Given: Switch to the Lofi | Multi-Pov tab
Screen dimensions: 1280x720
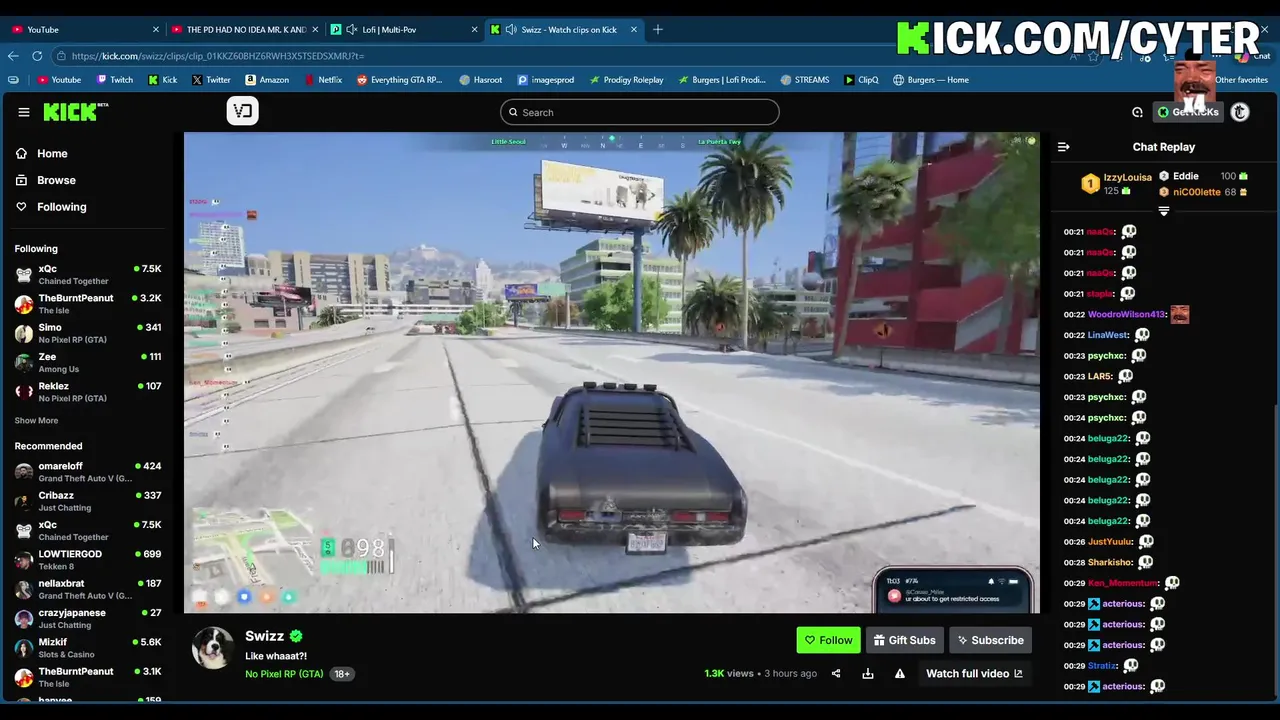Looking at the screenshot, I should (x=405, y=29).
